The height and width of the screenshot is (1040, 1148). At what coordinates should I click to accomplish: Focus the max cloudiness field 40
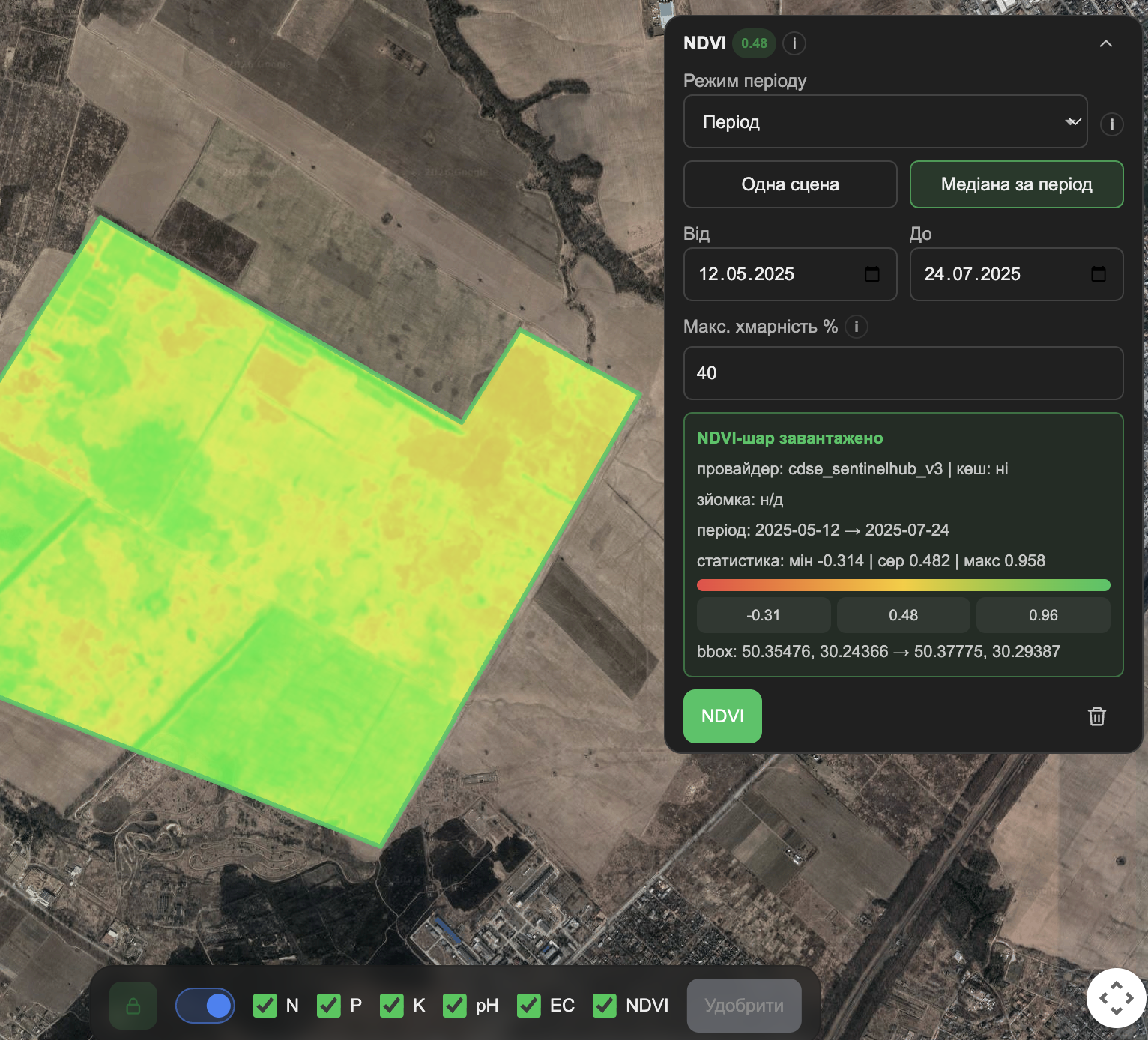[903, 373]
